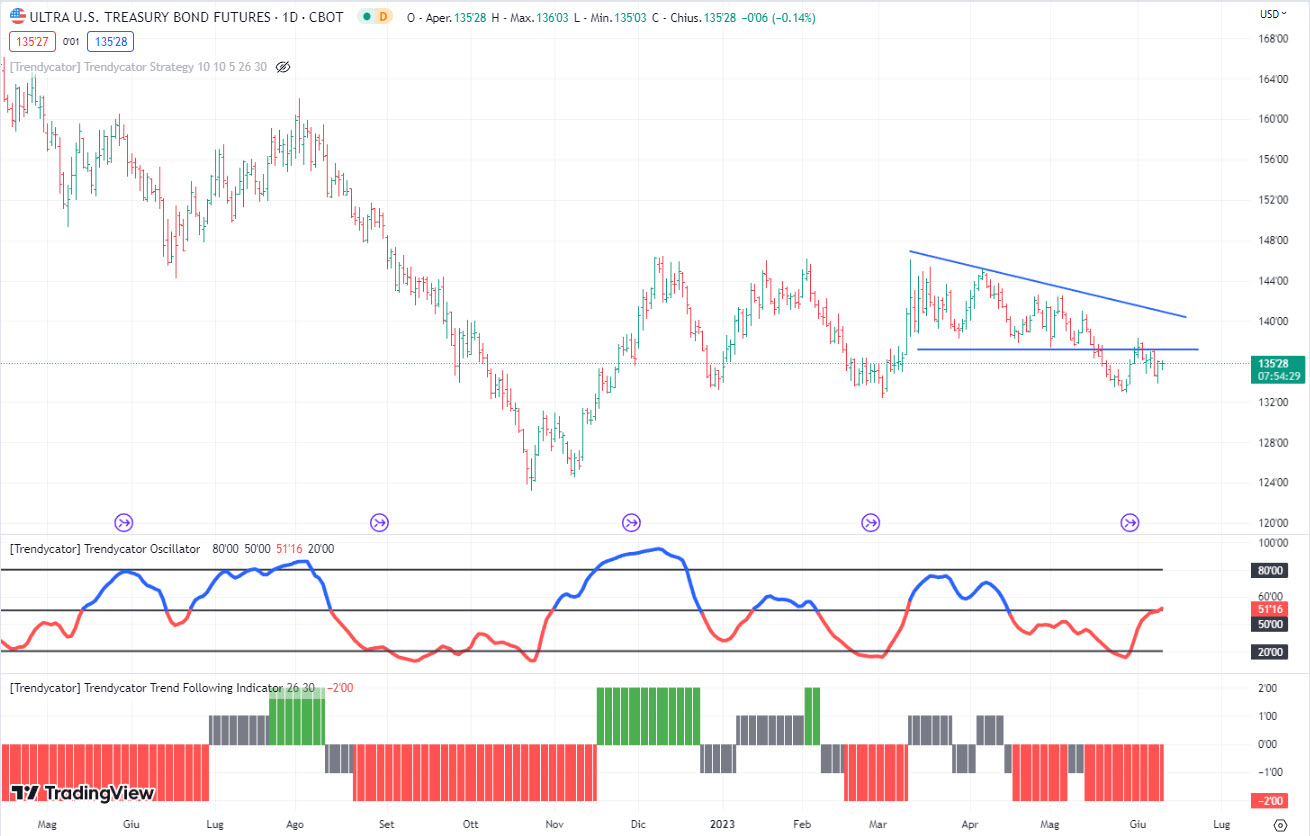Click the rightmost contract switch marker

click(1129, 522)
